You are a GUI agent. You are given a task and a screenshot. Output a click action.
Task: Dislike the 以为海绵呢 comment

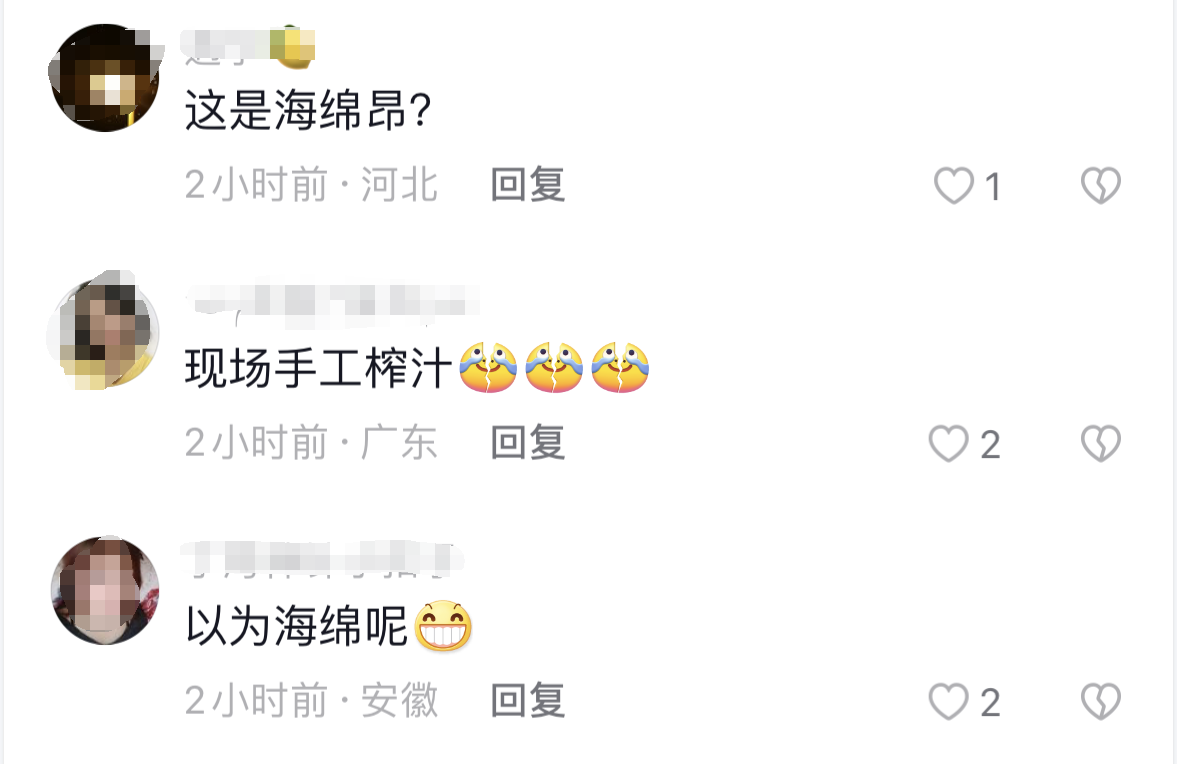[x=1100, y=702]
